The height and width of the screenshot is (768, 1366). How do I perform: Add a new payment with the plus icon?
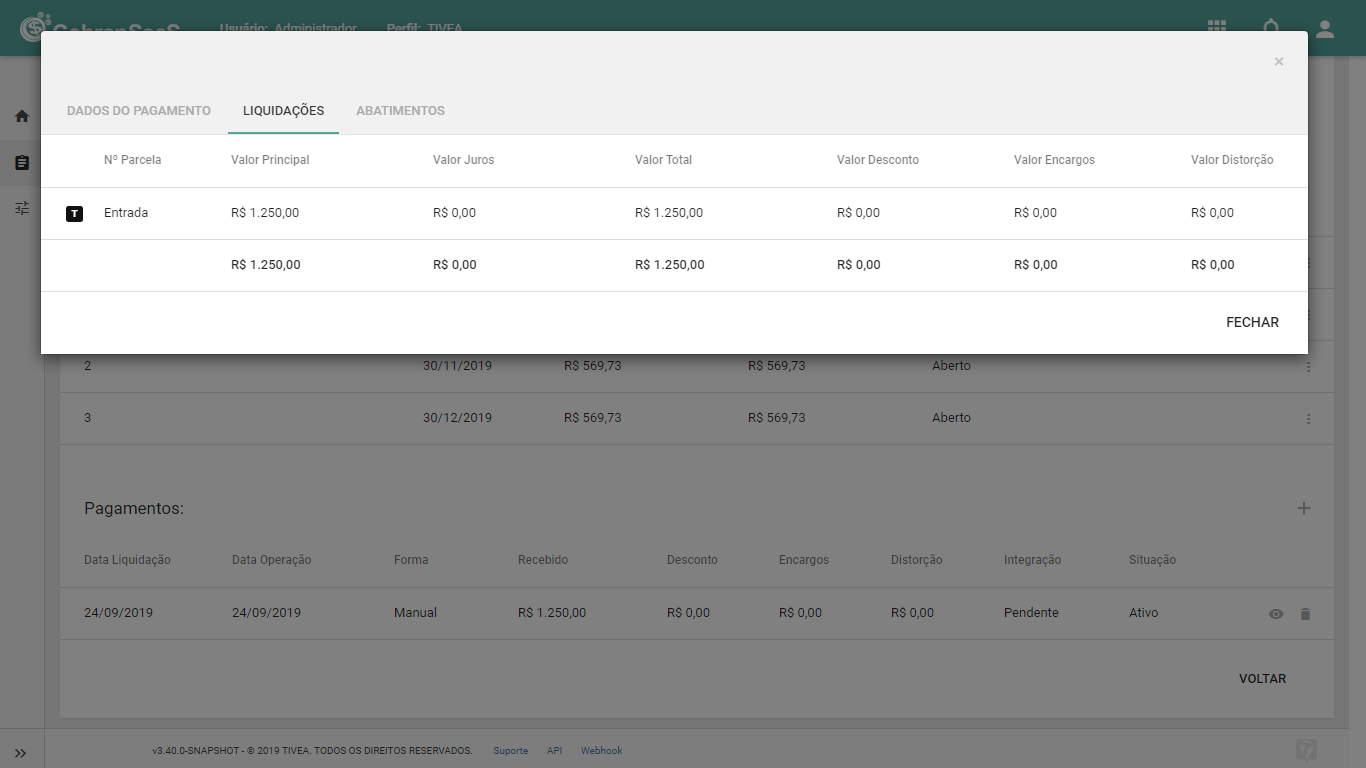(x=1304, y=508)
